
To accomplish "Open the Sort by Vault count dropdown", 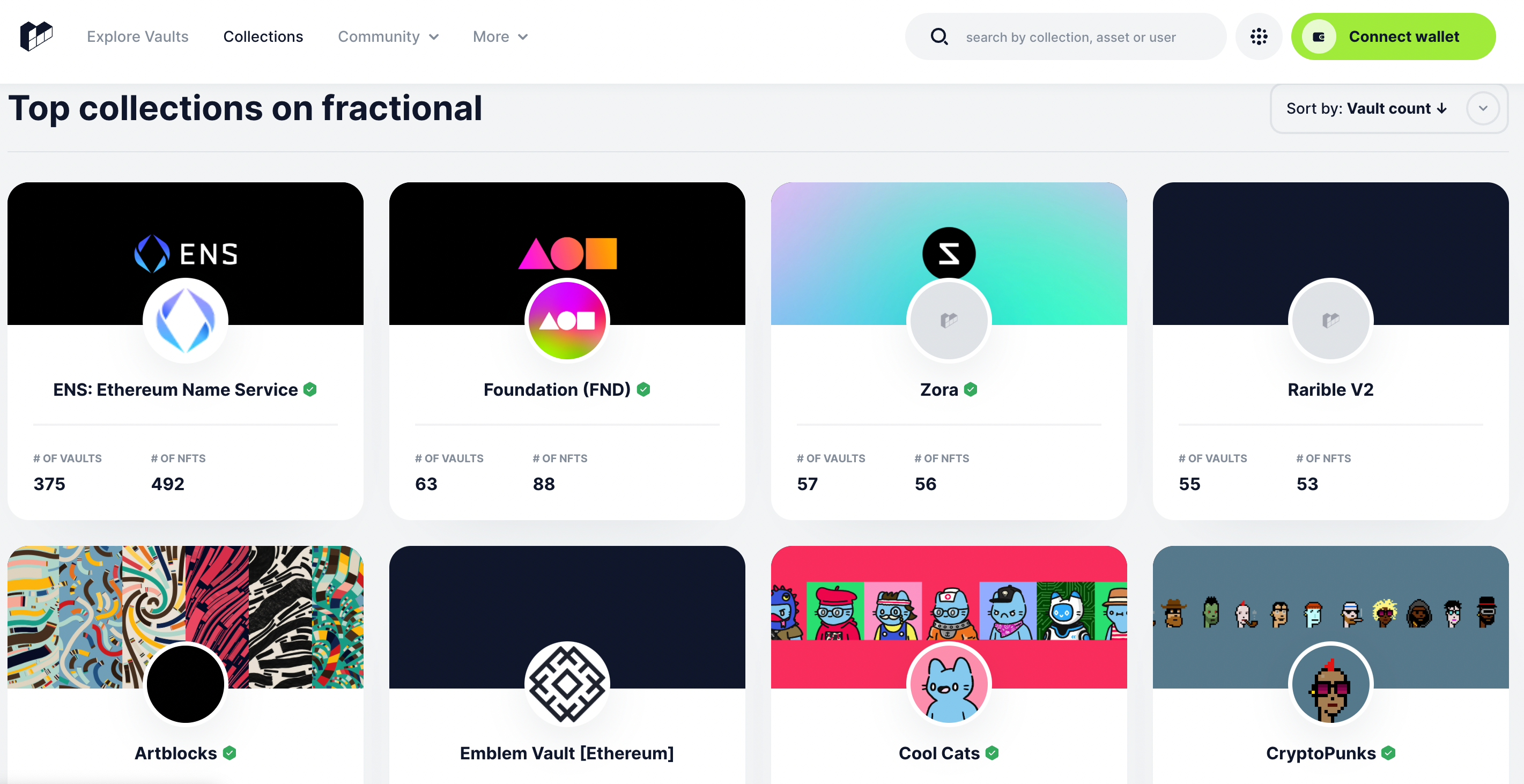I will (1388, 108).
